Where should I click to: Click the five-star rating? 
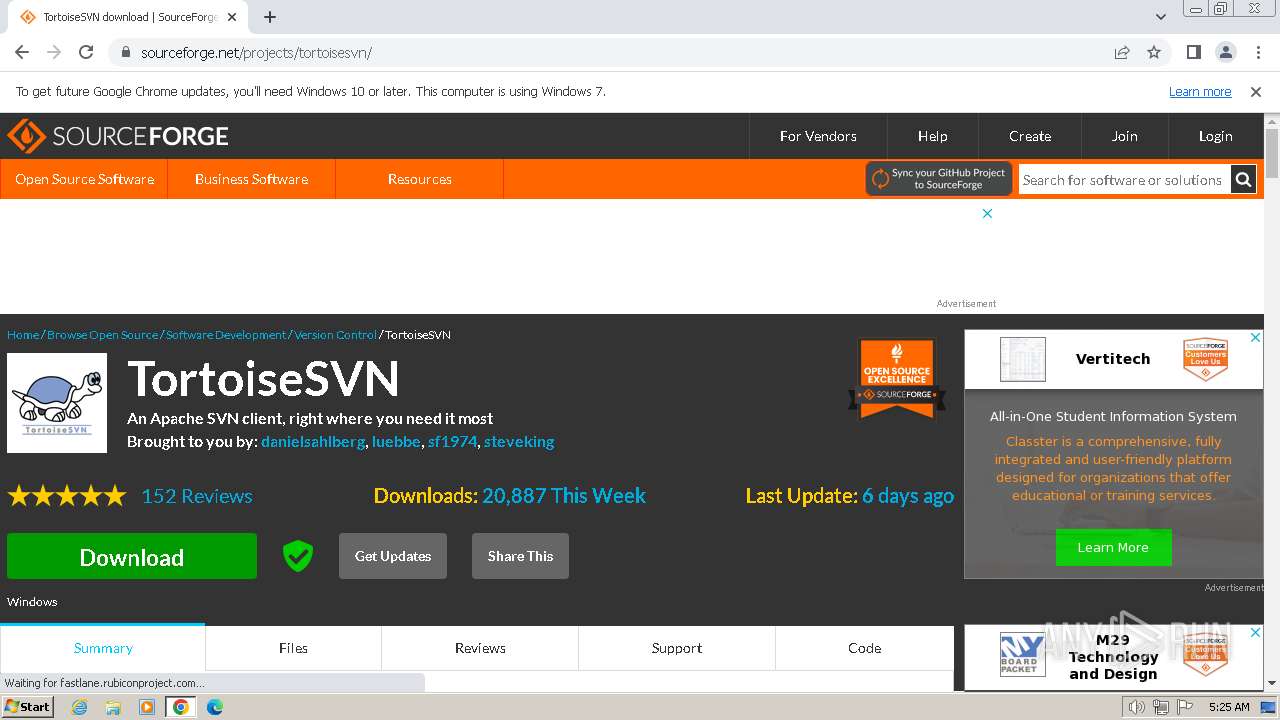click(x=67, y=496)
